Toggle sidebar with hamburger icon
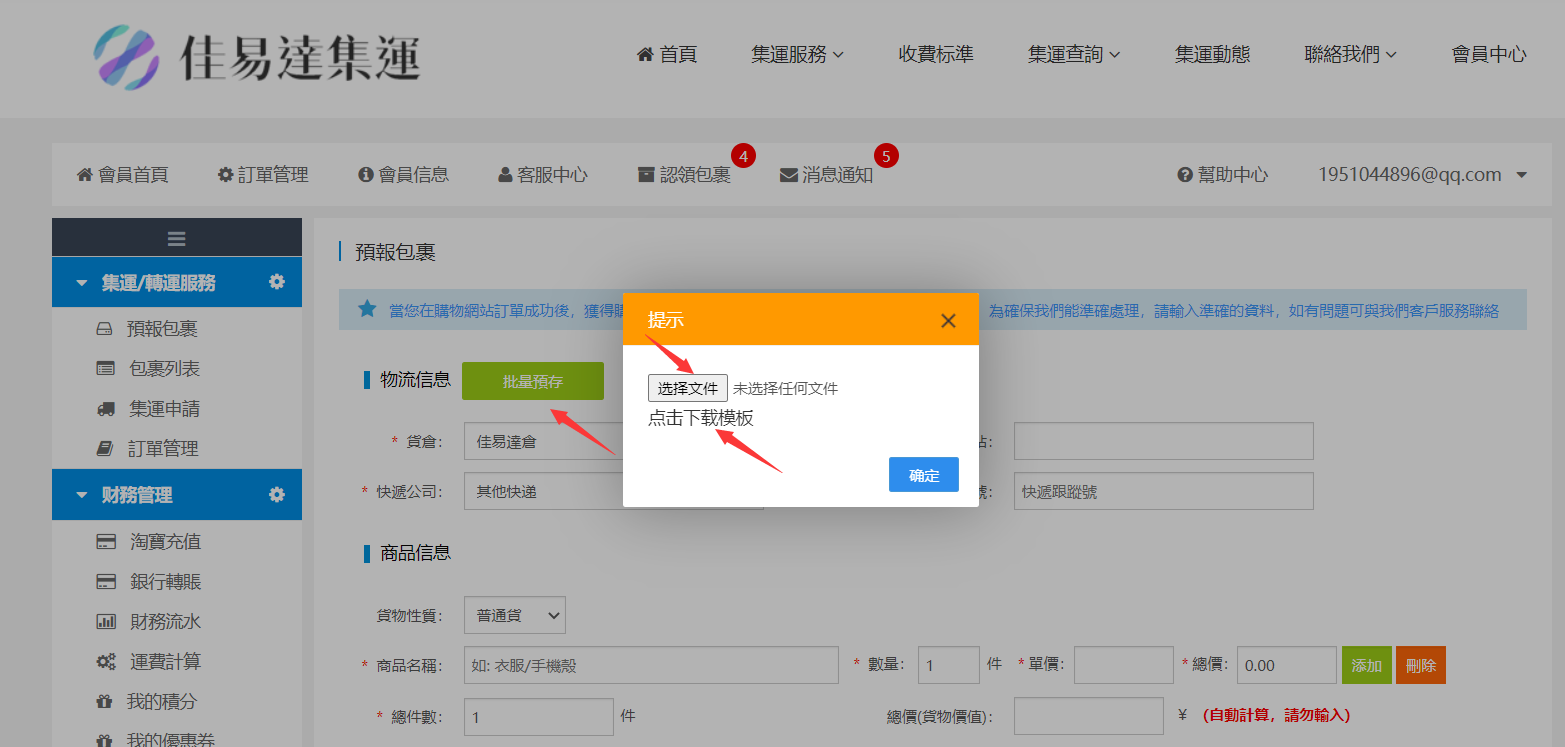The height and width of the screenshot is (747, 1565). pos(177,238)
